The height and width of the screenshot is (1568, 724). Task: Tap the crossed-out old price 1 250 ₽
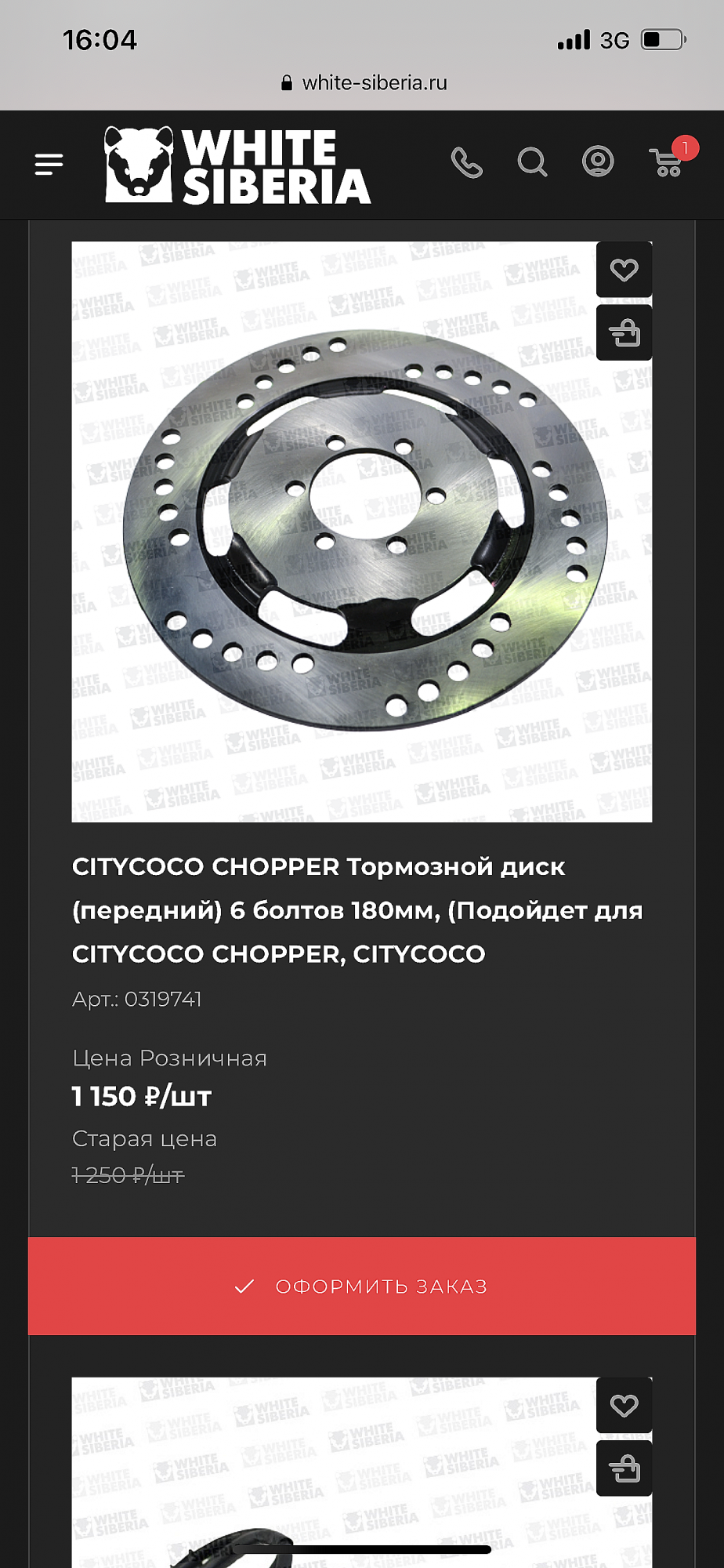click(128, 1175)
